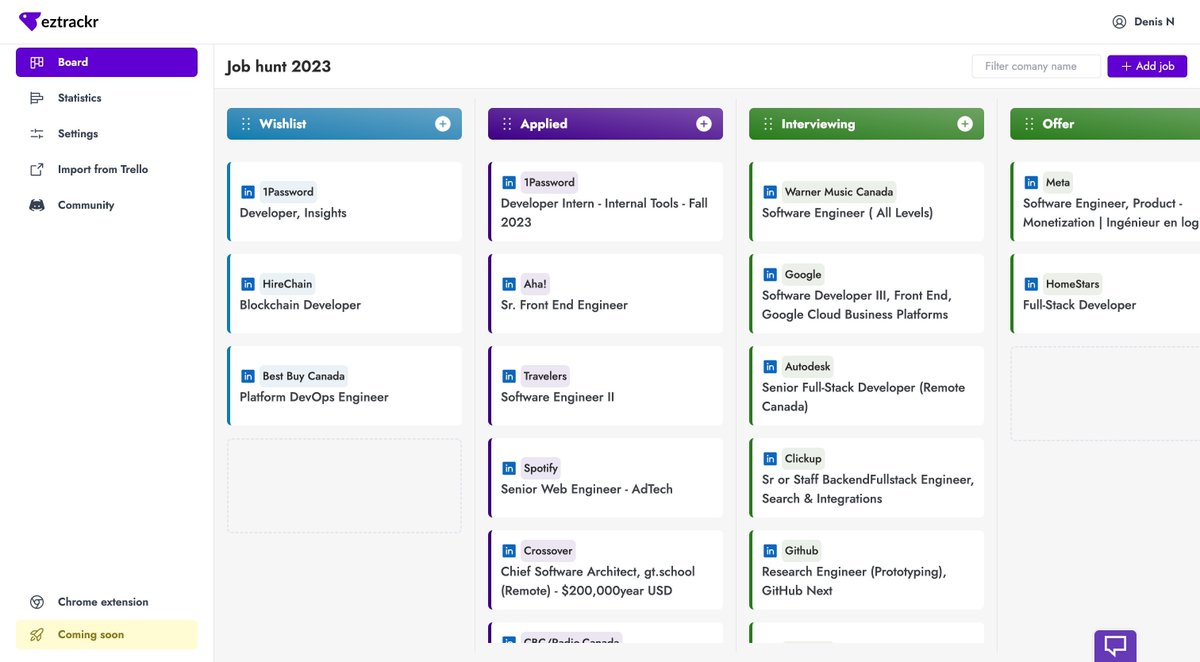1200x662 pixels.
Task: Open the Denis N user profile icon
Action: point(1119,22)
